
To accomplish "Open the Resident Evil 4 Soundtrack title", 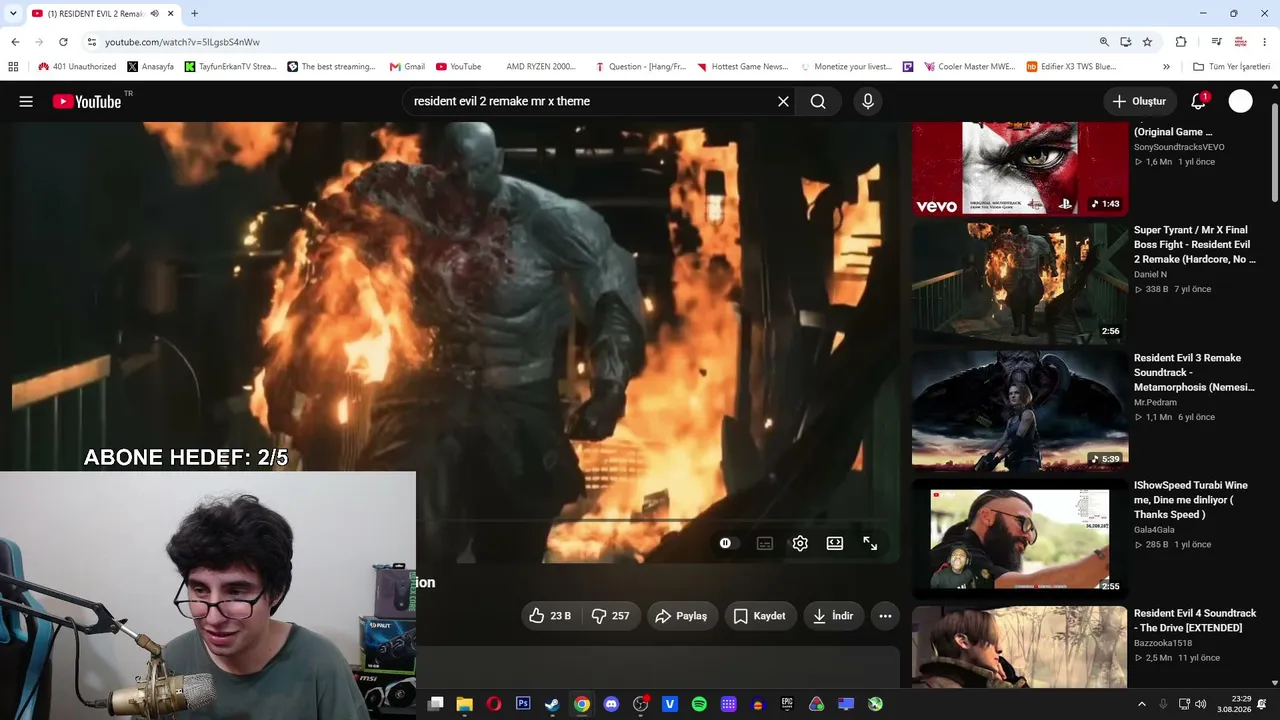I will coord(1195,620).
